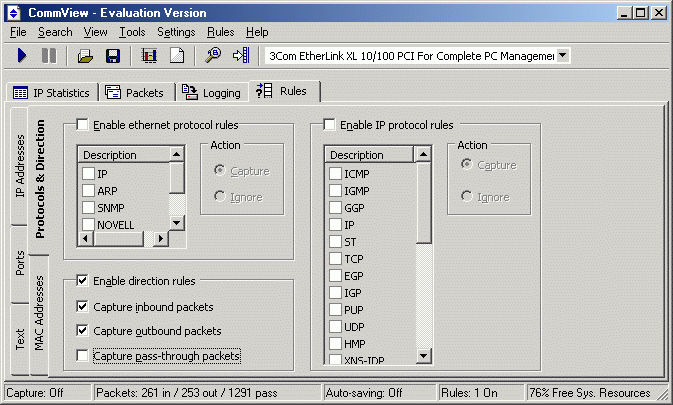Click ethernet list scroll left arrow
The height and width of the screenshot is (405, 673).
coord(85,238)
